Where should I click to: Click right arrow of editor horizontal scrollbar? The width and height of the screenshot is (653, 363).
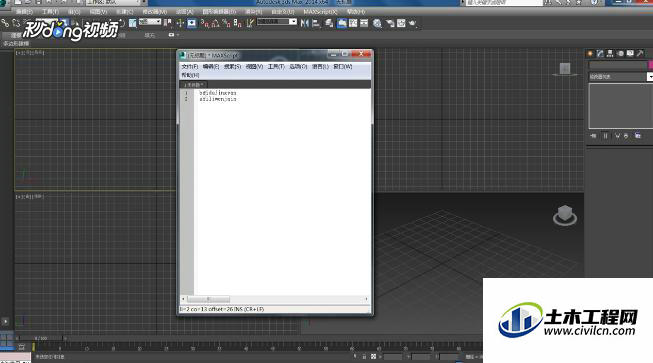366,299
